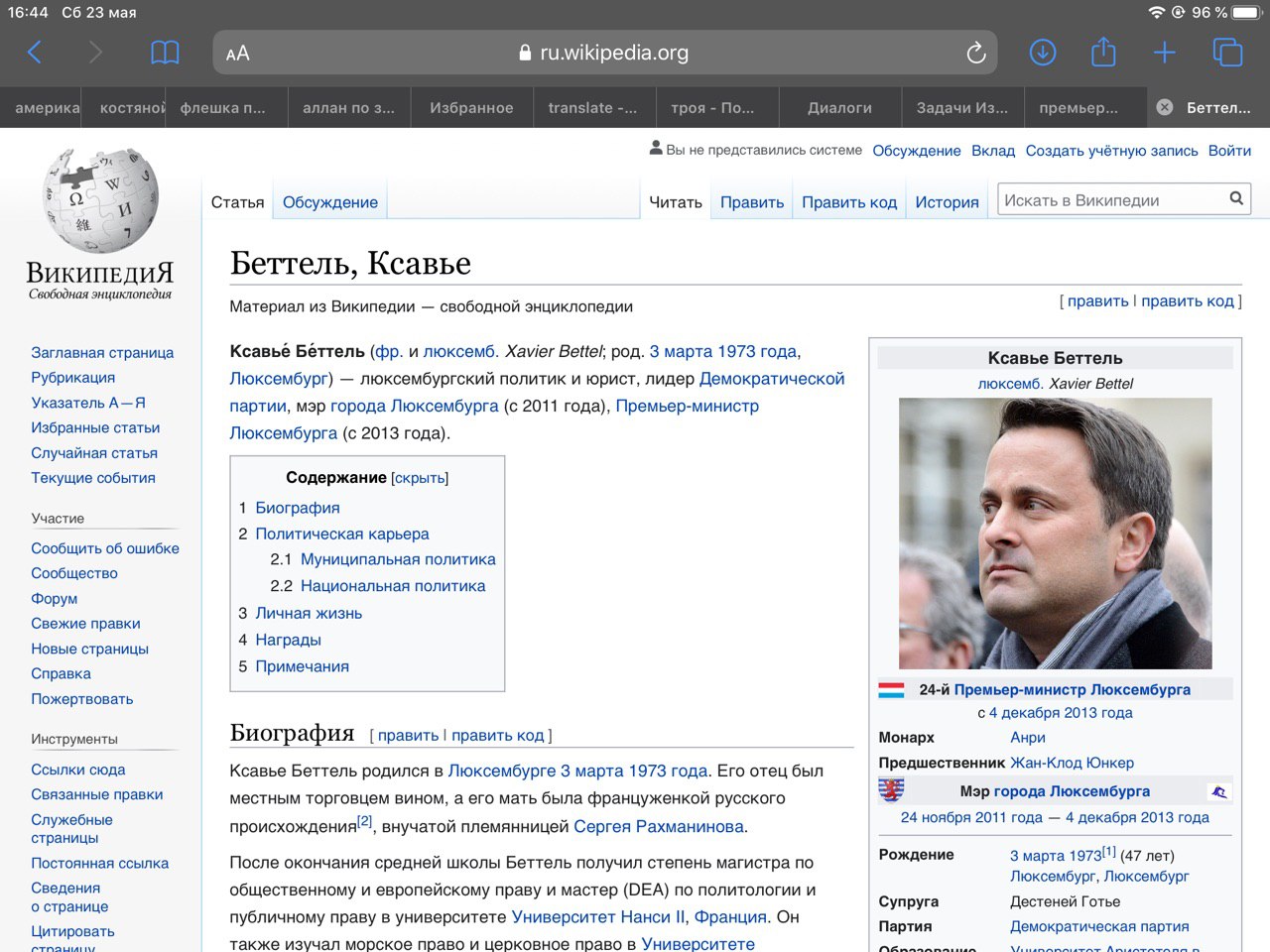This screenshot has width=1270, height=952.
Task: Select the Читать tab
Action: point(676,202)
